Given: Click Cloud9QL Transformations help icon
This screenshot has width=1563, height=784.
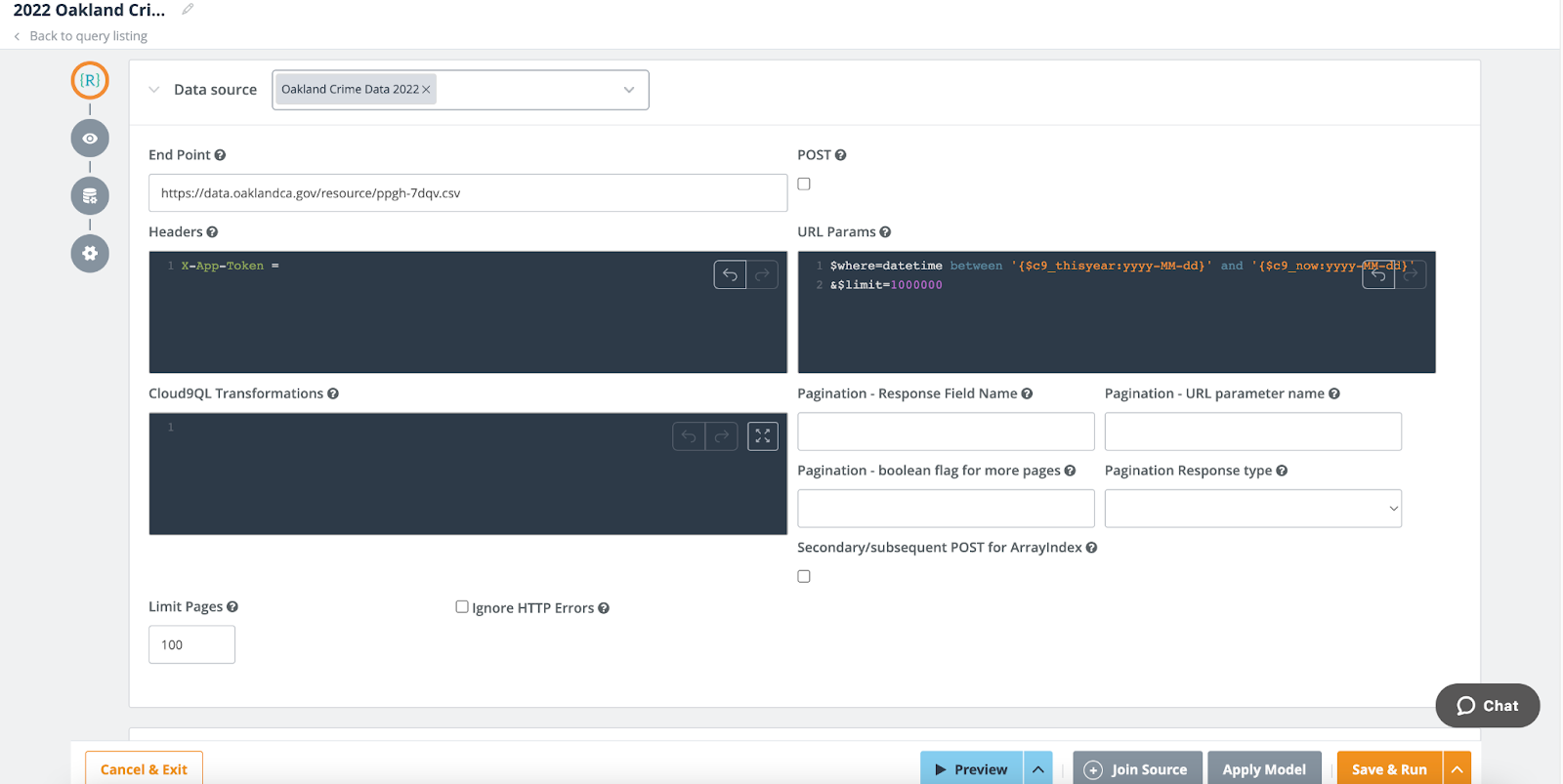Looking at the screenshot, I should tap(333, 393).
